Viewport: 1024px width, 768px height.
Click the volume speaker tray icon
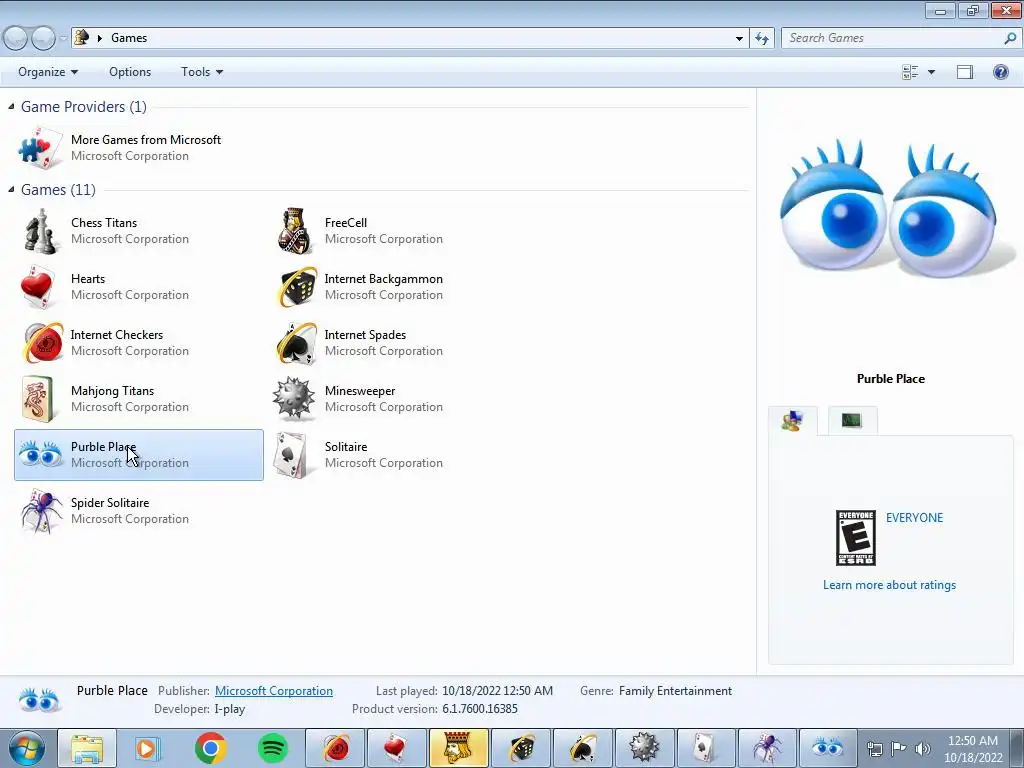923,748
